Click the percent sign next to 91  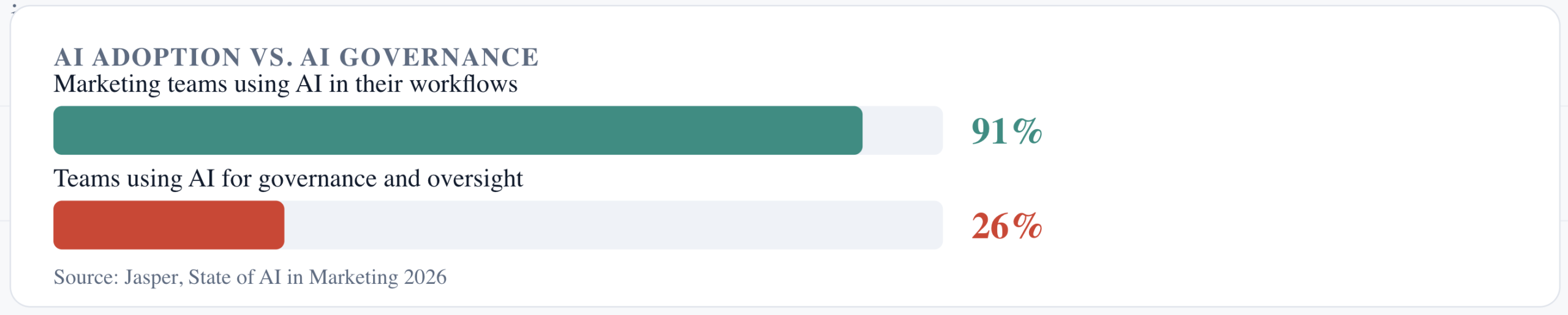1027,131
